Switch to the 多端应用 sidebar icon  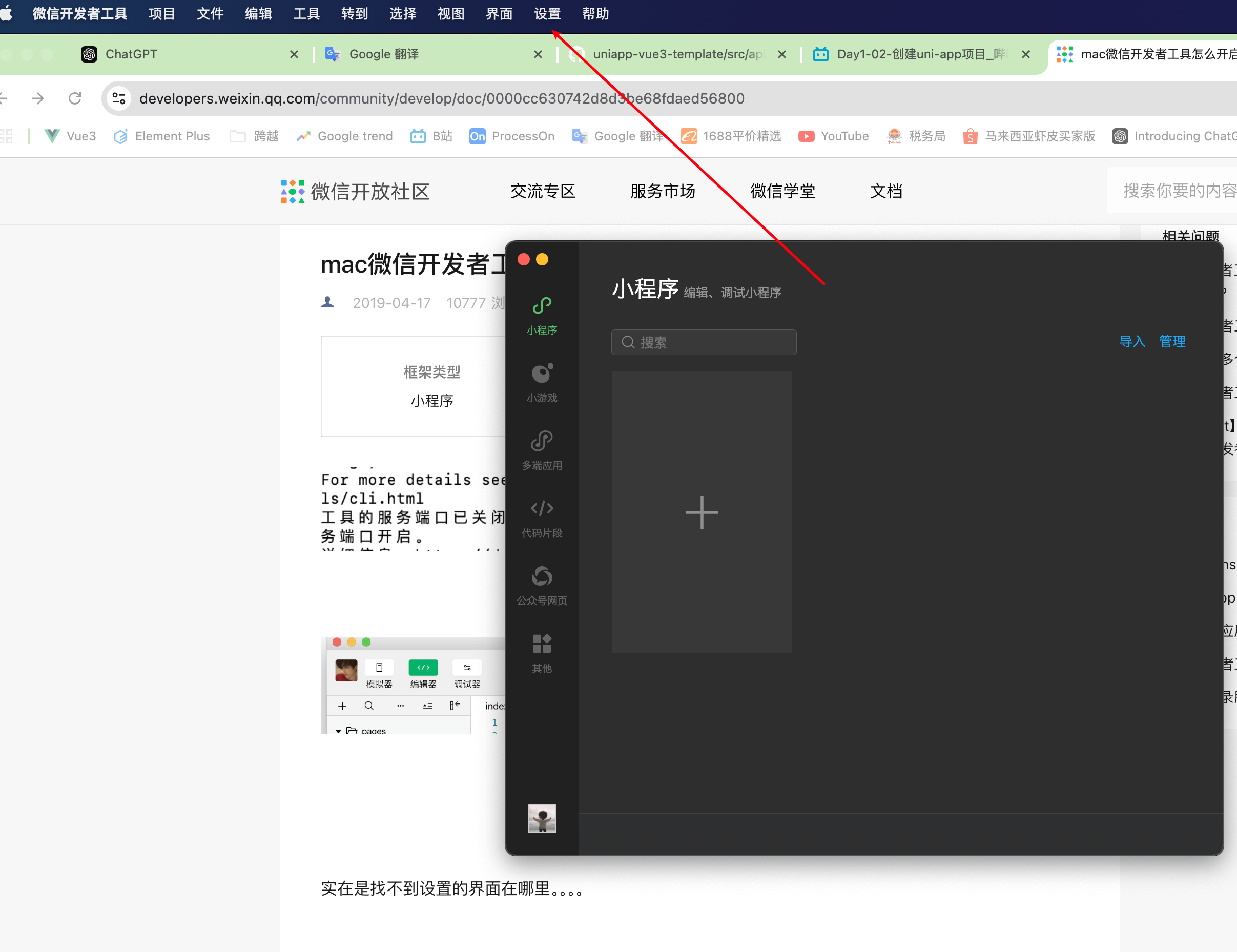tap(542, 450)
